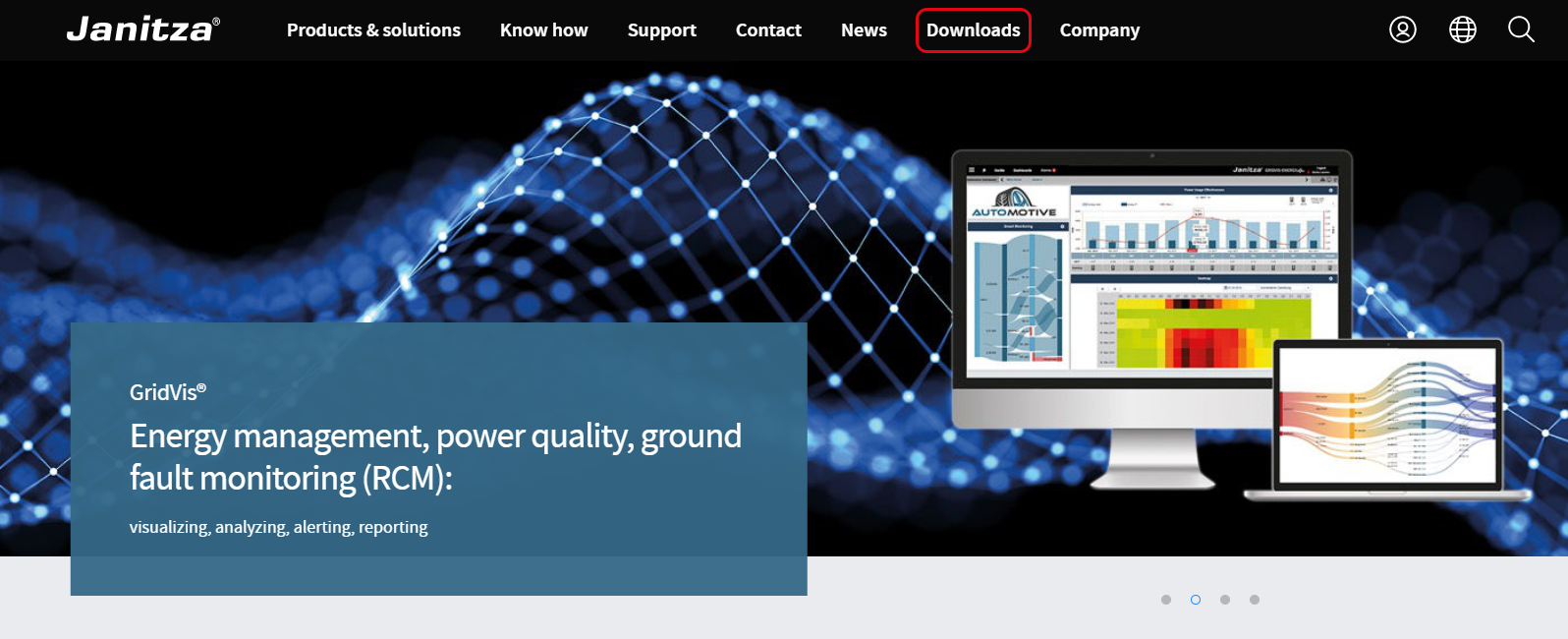Open the News section
Image resolution: width=1568 pixels, height=639 pixels.
click(864, 30)
